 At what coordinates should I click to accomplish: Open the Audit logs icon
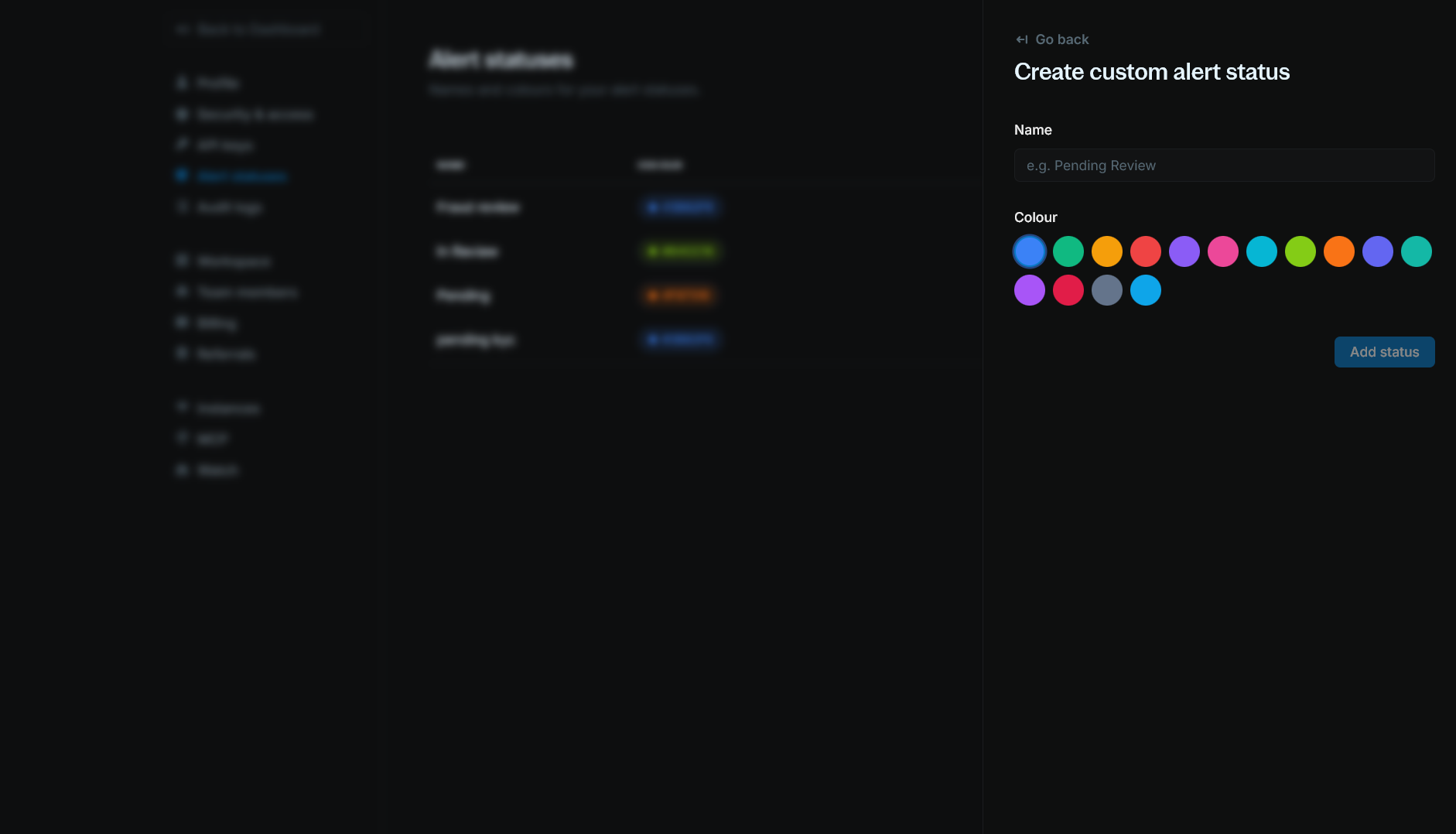182,207
